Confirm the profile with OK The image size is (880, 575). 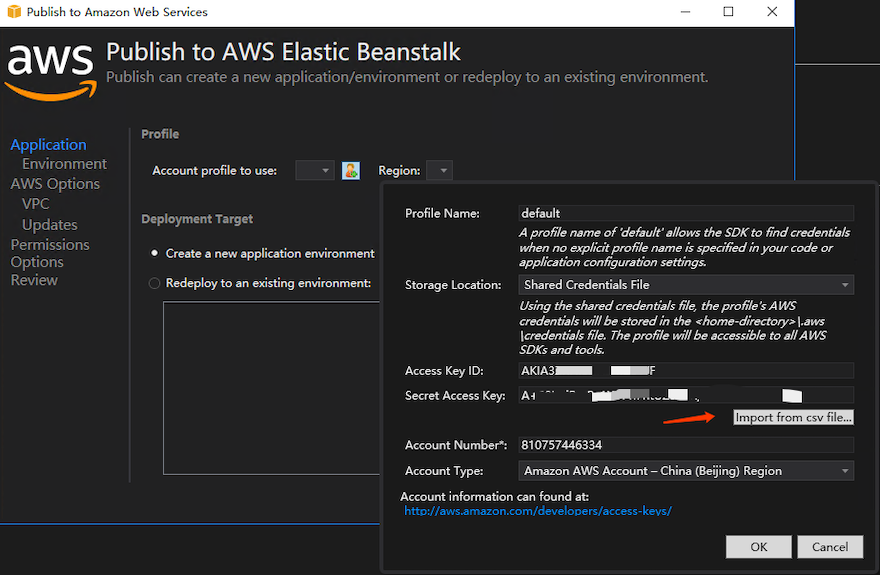click(758, 547)
